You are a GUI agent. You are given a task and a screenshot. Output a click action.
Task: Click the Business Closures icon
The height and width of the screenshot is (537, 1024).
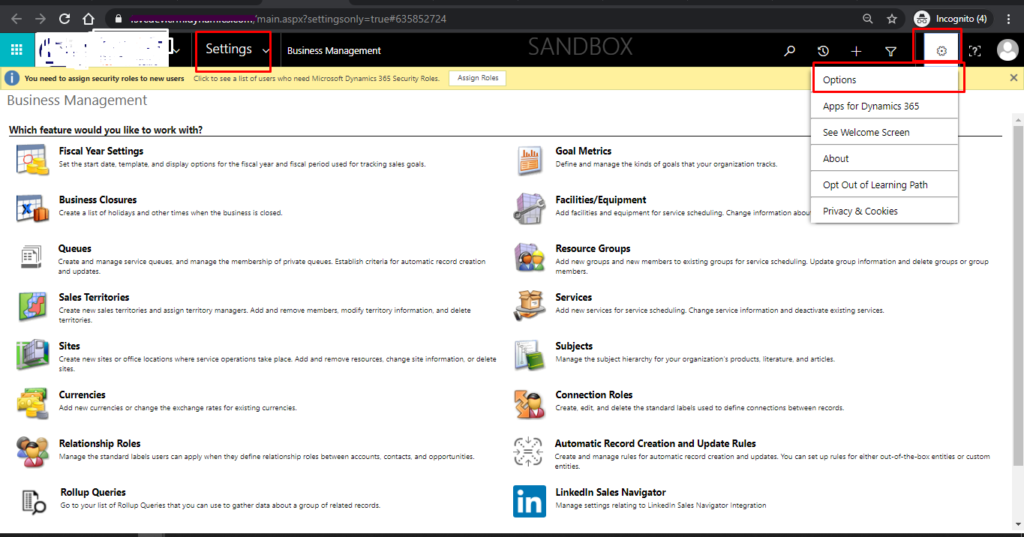(x=32, y=208)
